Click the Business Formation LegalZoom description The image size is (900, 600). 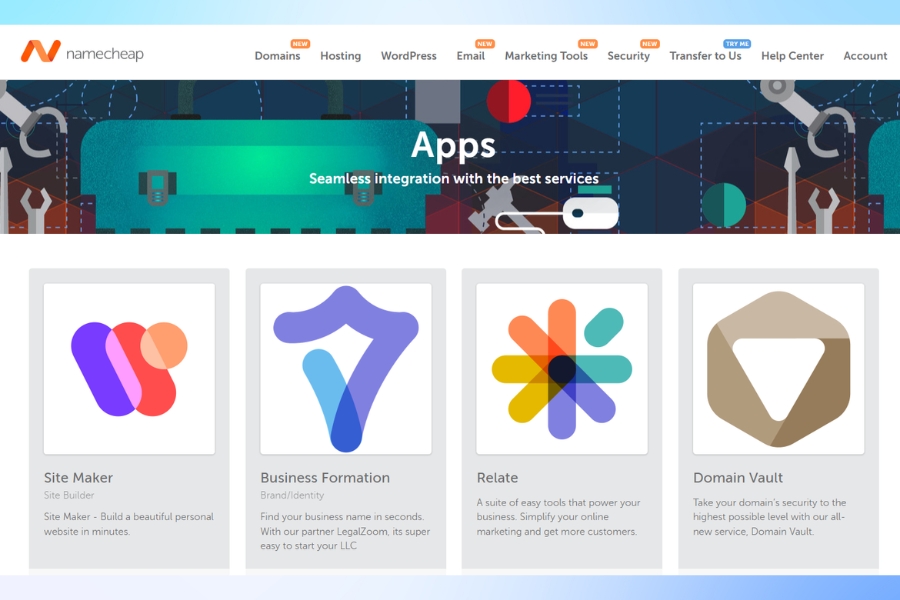click(345, 531)
